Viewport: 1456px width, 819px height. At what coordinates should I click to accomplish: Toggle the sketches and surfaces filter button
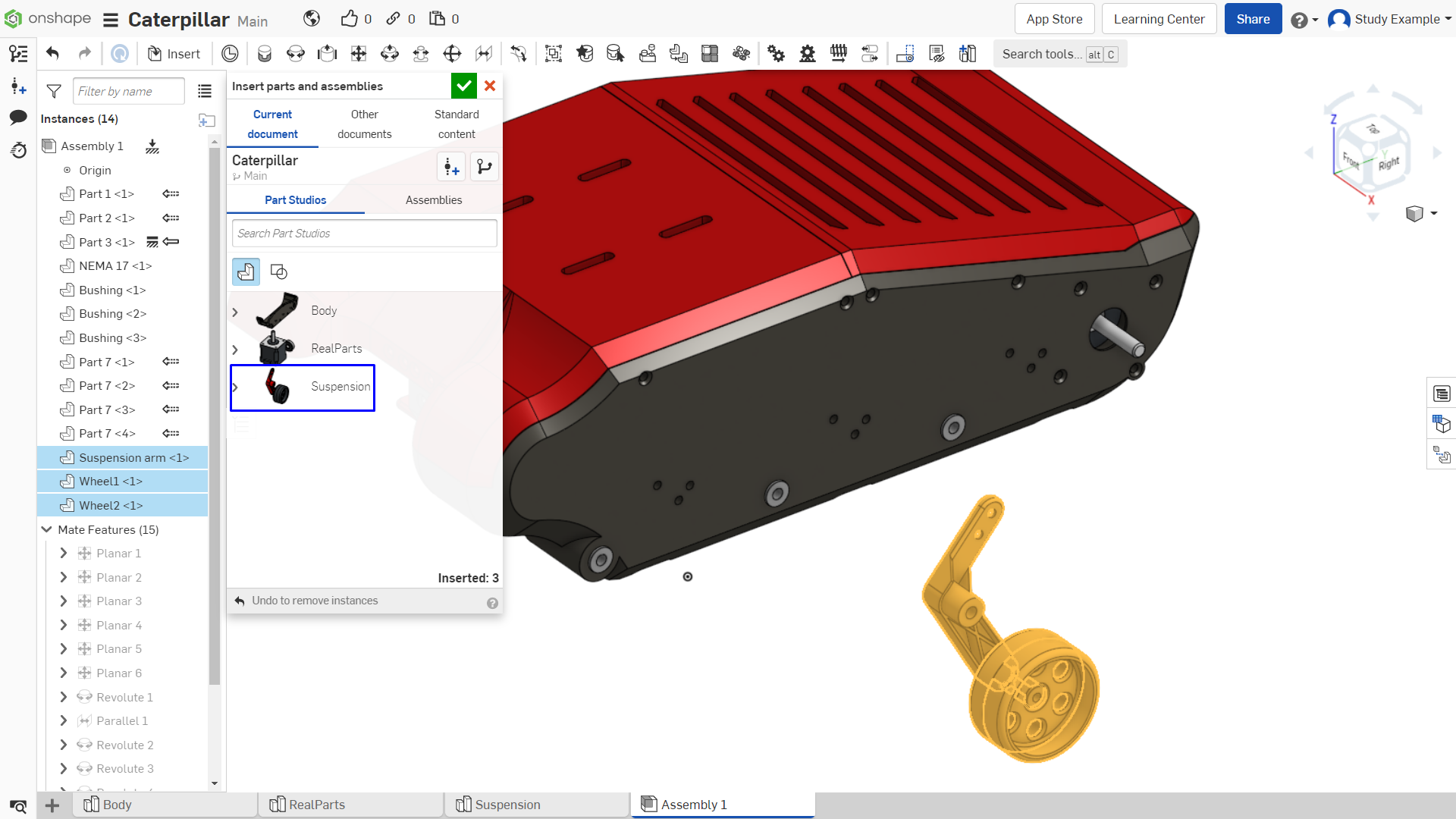tap(279, 271)
